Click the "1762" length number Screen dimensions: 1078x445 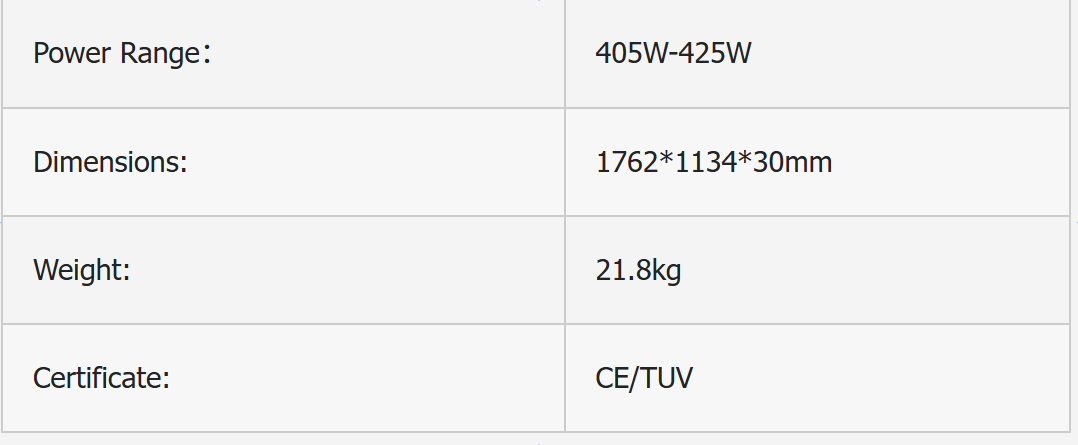627,162
